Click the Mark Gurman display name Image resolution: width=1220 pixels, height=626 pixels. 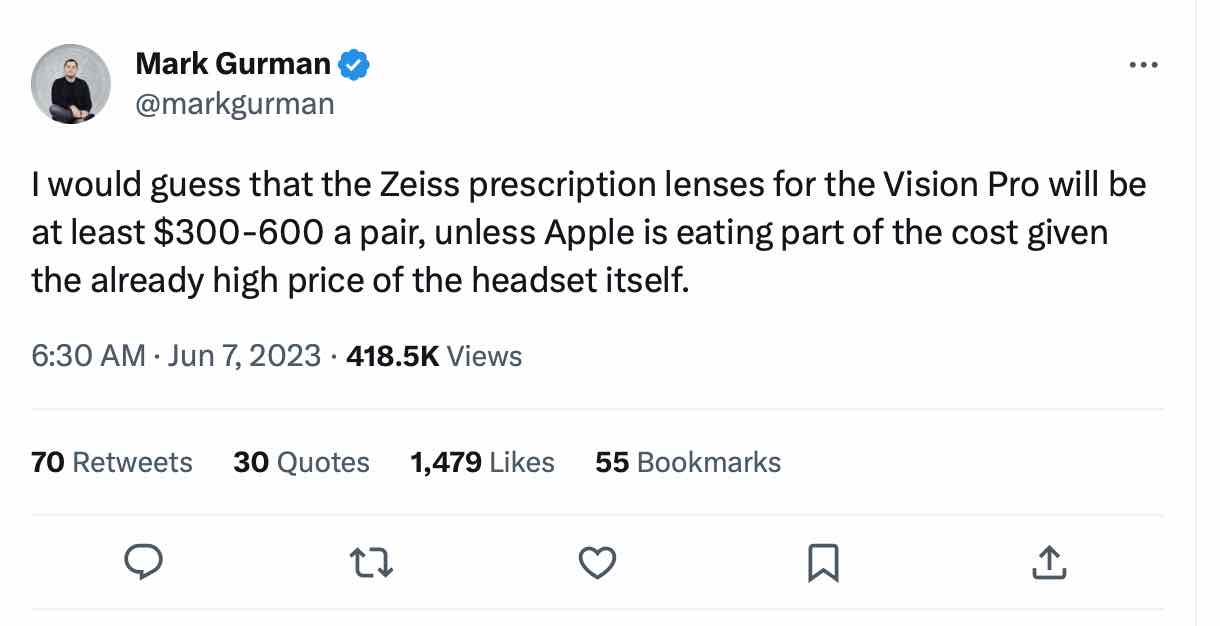pos(232,65)
